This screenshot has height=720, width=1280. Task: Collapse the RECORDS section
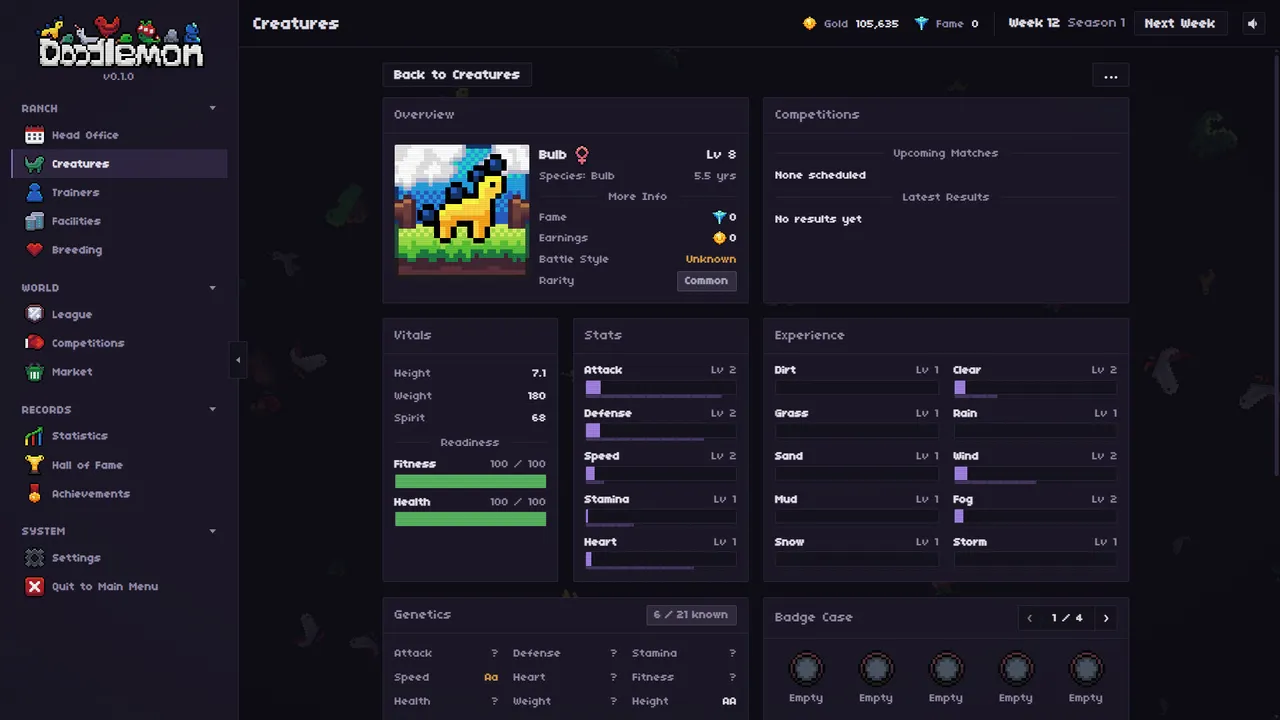pos(212,410)
